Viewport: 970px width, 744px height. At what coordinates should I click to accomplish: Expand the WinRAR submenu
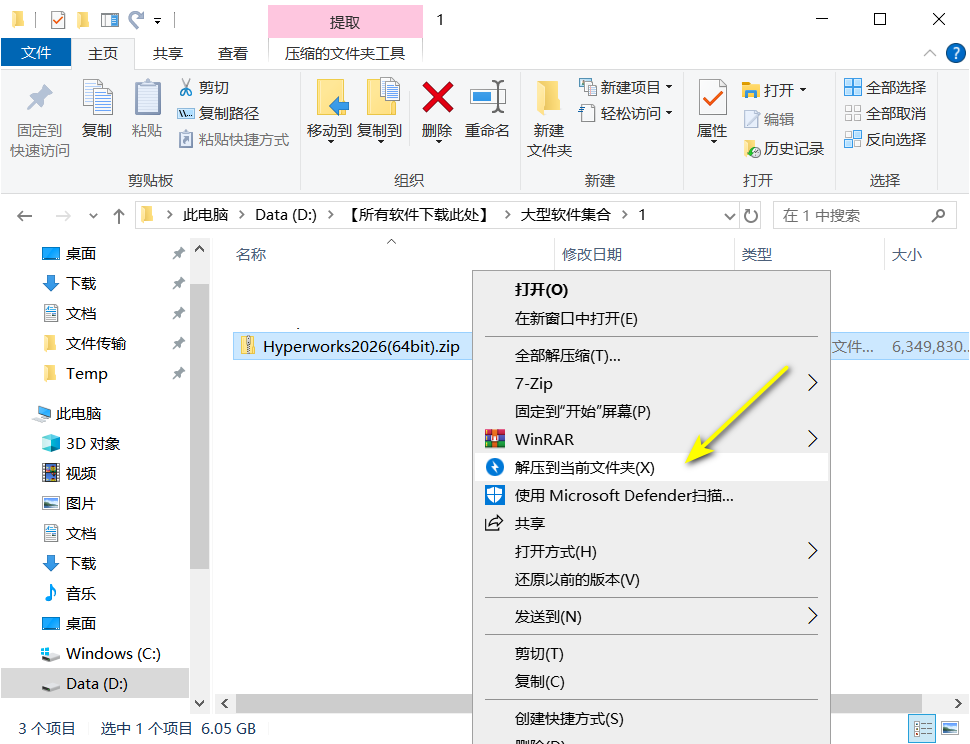pyautogui.click(x=813, y=439)
